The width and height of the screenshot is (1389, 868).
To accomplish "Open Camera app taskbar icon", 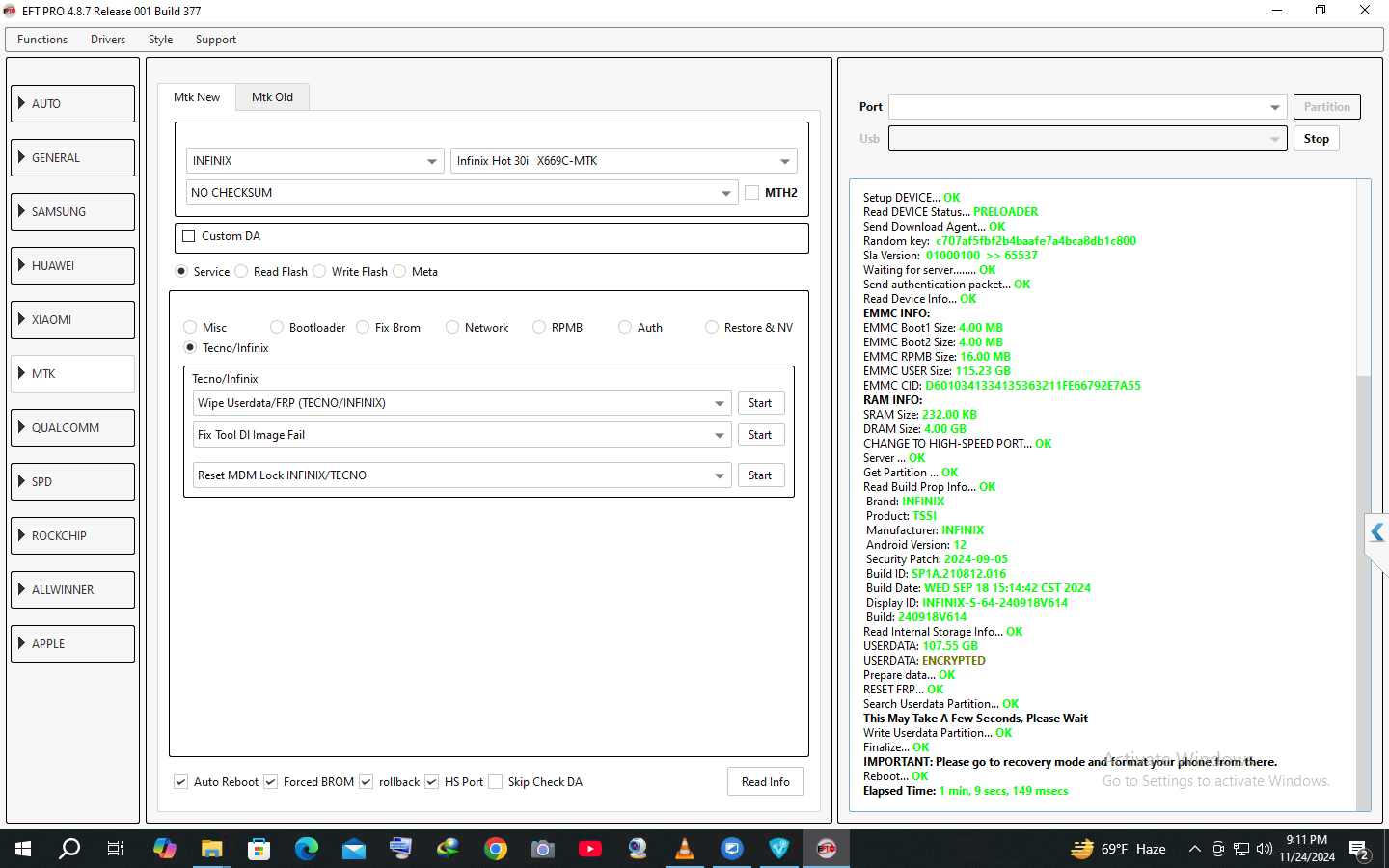I will coord(543,849).
